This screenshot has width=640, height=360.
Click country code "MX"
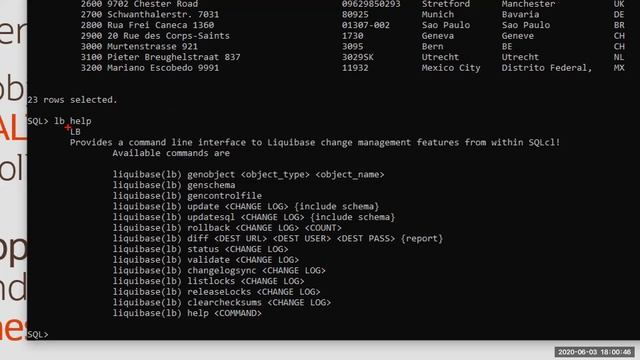point(619,68)
